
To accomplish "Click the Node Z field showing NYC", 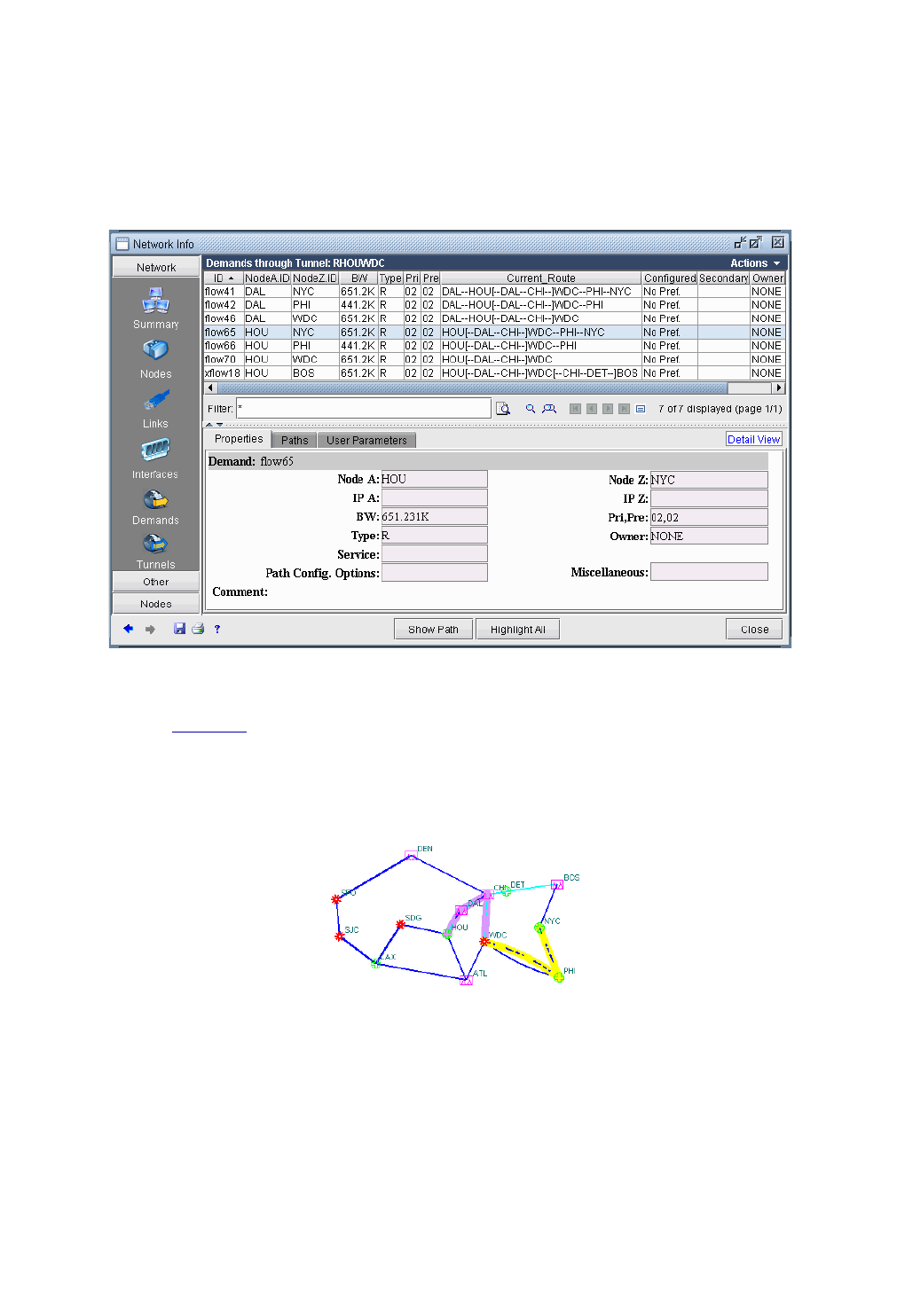I will click(709, 480).
